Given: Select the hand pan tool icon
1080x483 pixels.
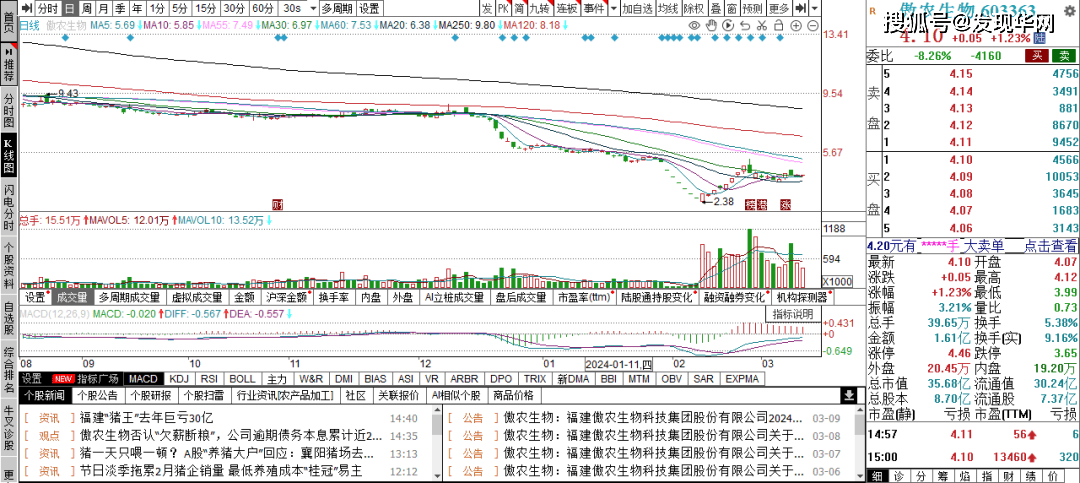Looking at the screenshot, I should 711,25.
